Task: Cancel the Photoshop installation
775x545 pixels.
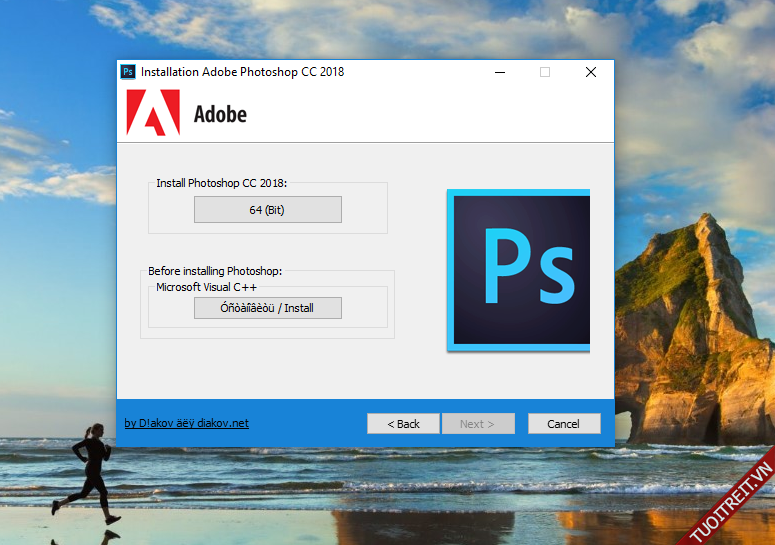Action: click(x=564, y=424)
